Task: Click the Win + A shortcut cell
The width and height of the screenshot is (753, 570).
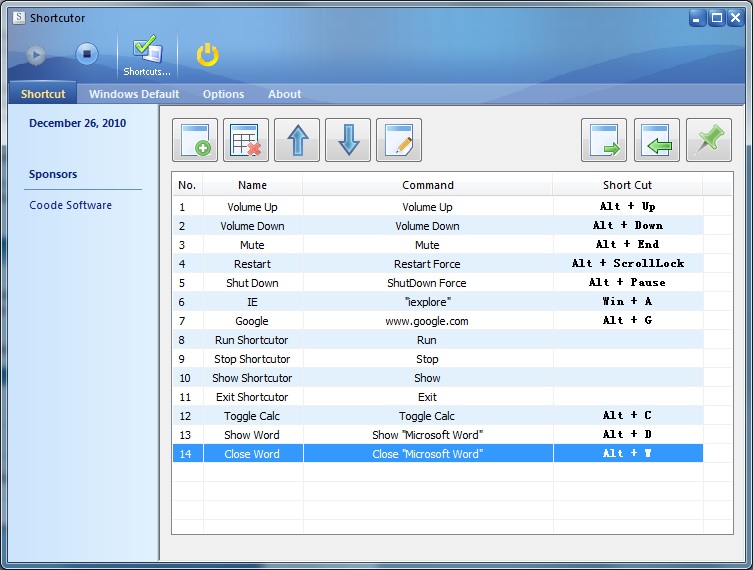Action: click(x=628, y=302)
